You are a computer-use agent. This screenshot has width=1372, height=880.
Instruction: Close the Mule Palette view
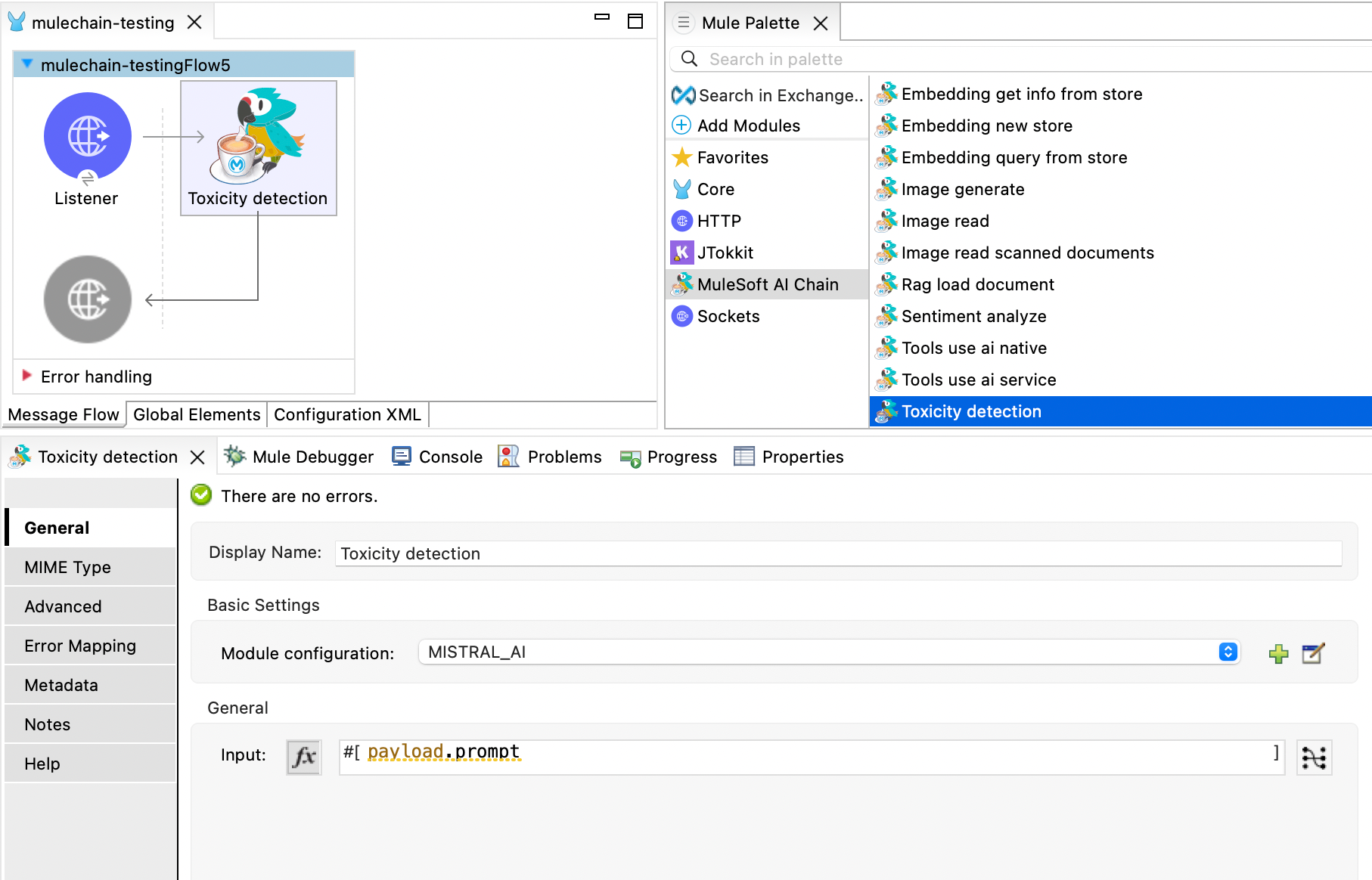821,23
